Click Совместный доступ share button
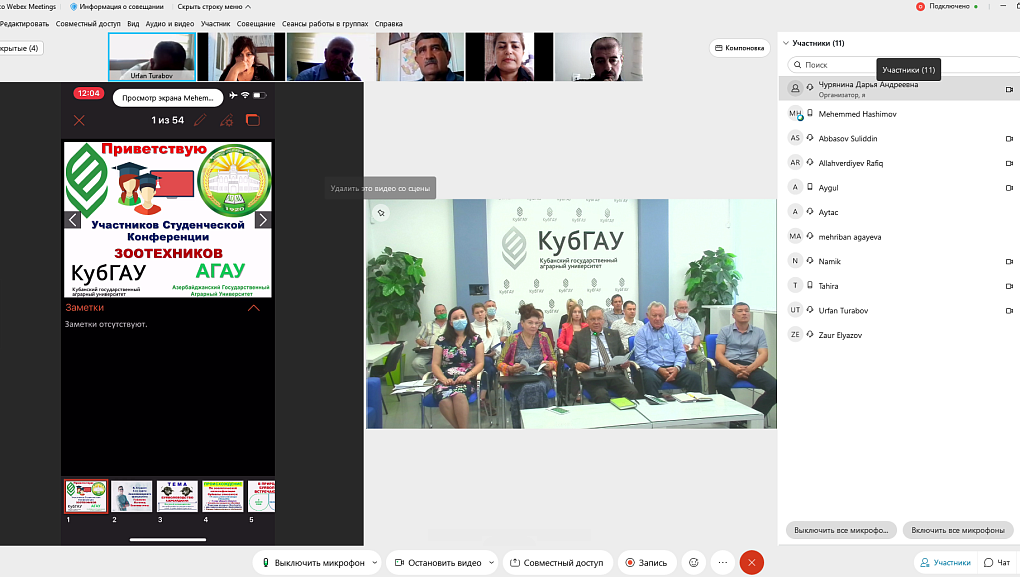The height and width of the screenshot is (577, 1020). tap(557, 563)
